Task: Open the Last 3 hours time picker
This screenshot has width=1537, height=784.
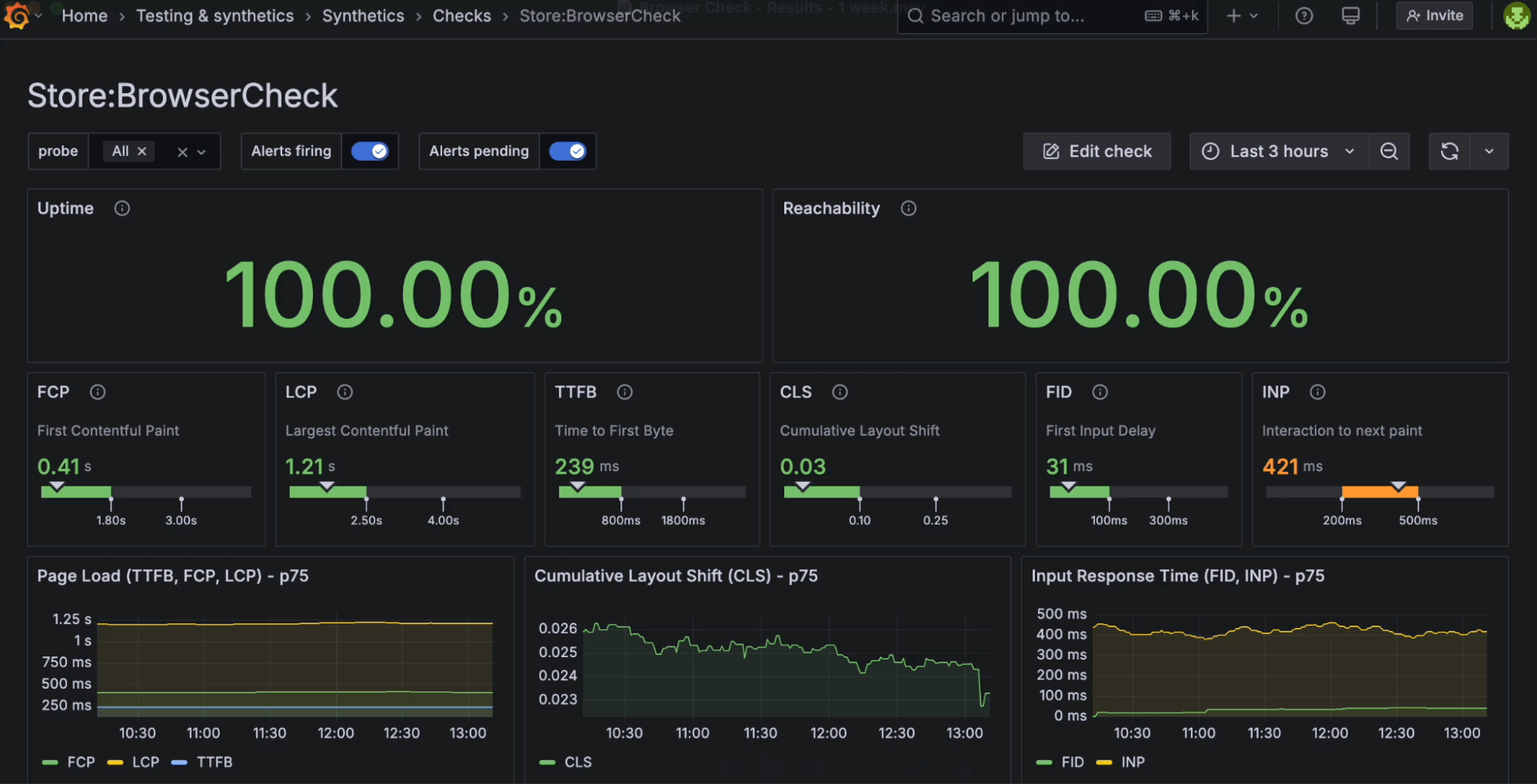Action: (x=1279, y=151)
